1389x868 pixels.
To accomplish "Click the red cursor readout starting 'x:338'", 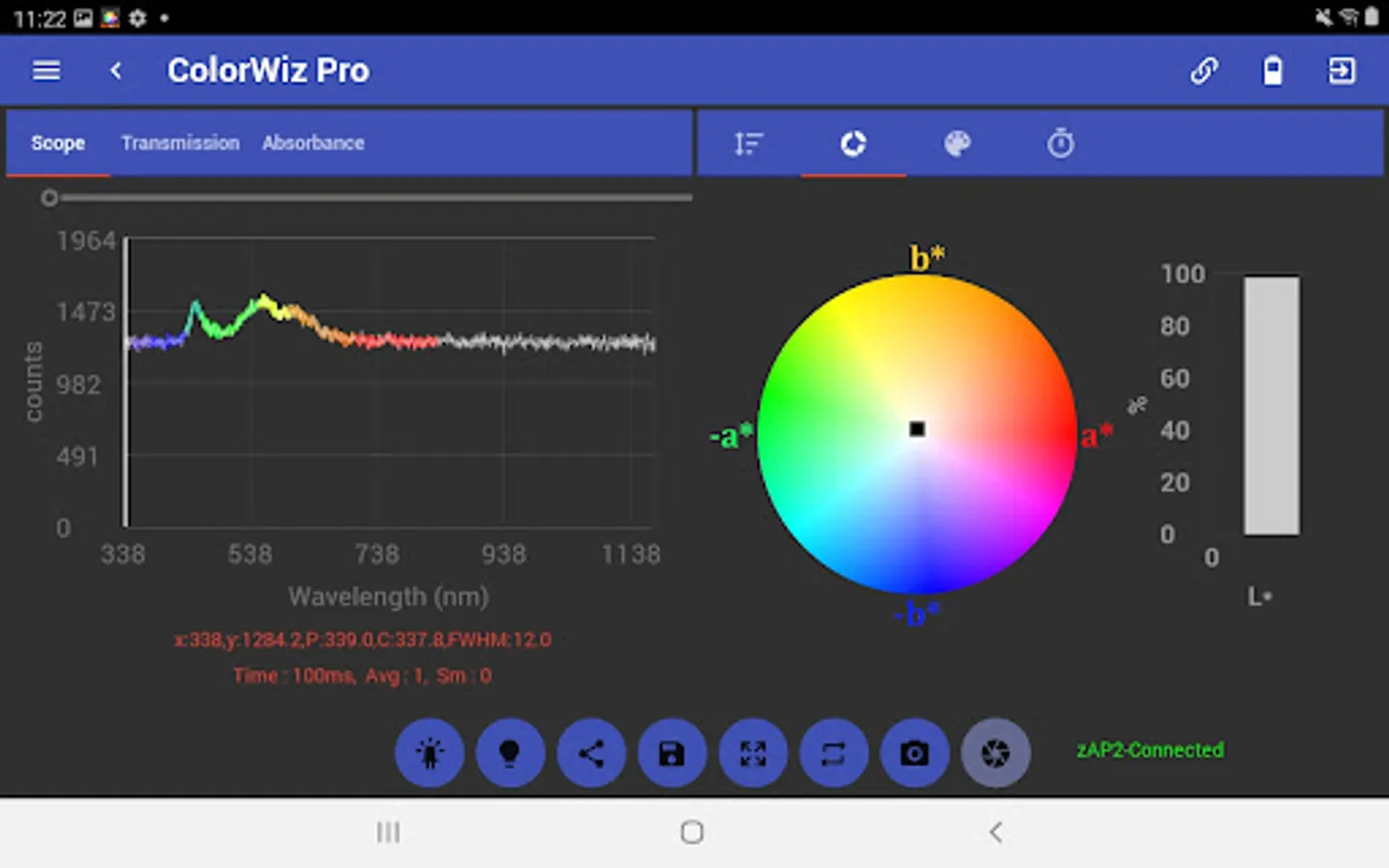I will (x=363, y=639).
